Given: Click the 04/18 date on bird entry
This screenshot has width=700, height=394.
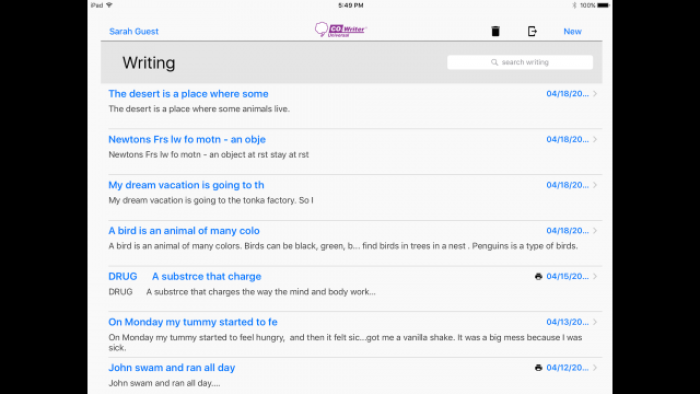Looking at the screenshot, I should 567,231.
